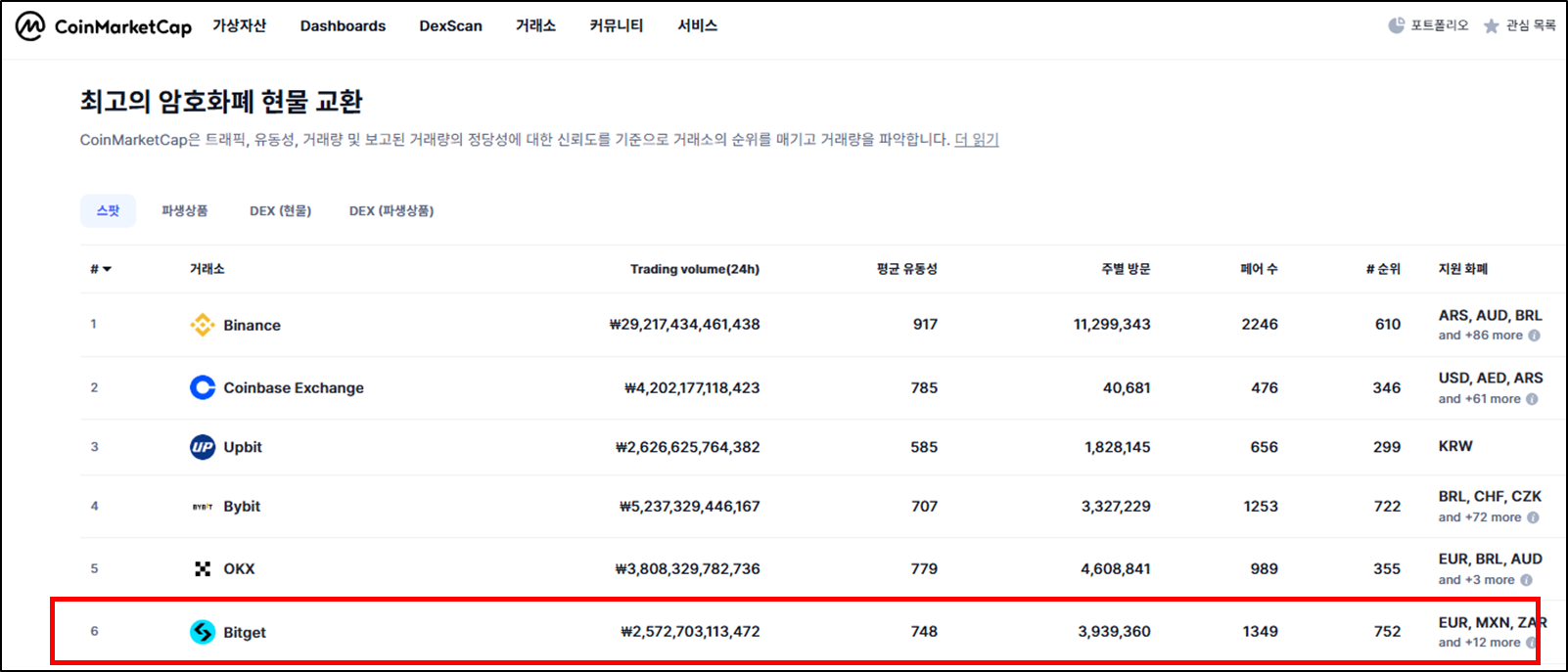Click the Binance exchange logo

pyautogui.click(x=203, y=325)
